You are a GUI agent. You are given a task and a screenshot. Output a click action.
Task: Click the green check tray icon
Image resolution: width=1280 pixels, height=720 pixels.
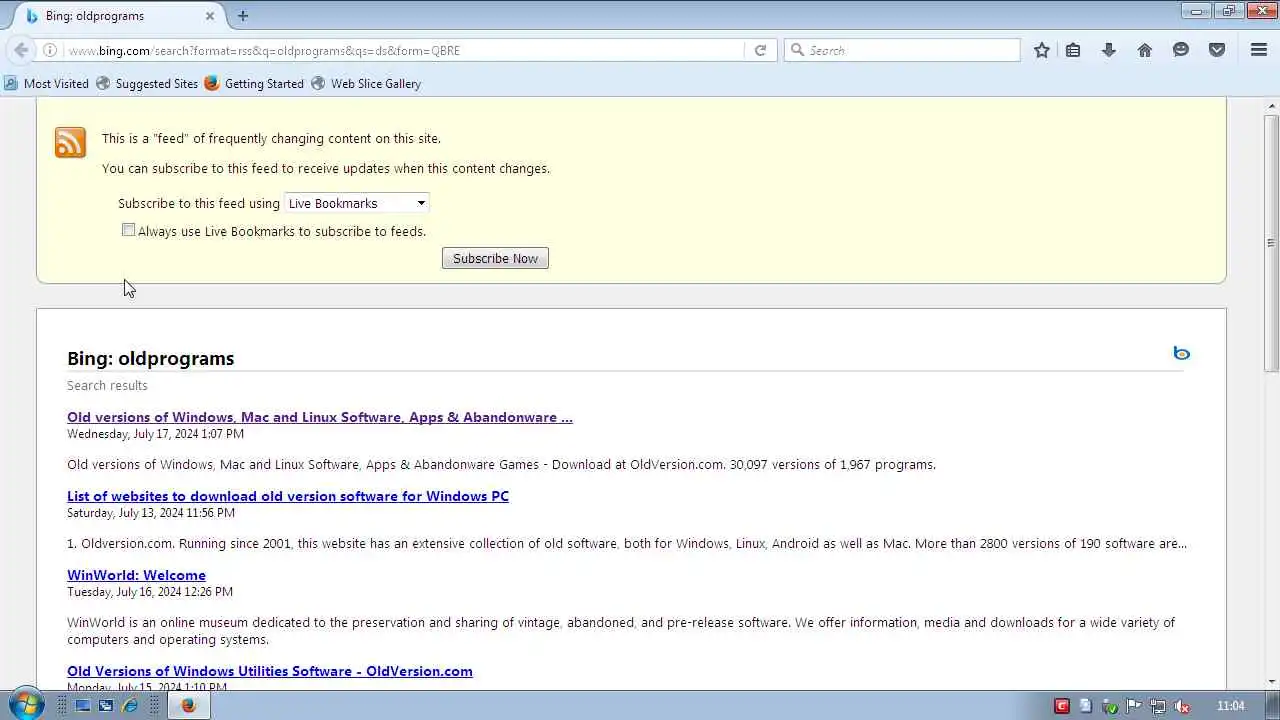[x=1110, y=706]
